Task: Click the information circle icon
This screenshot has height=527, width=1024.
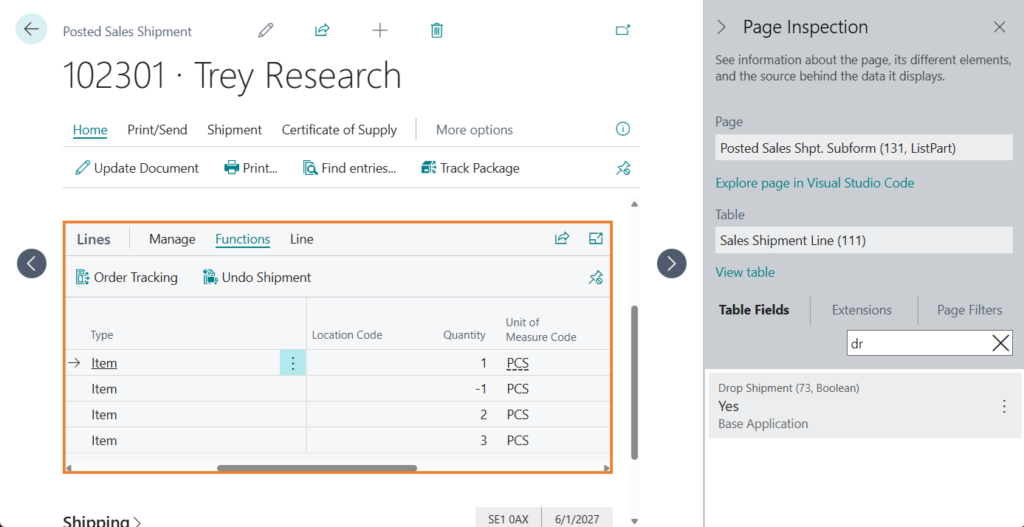Action: [623, 129]
